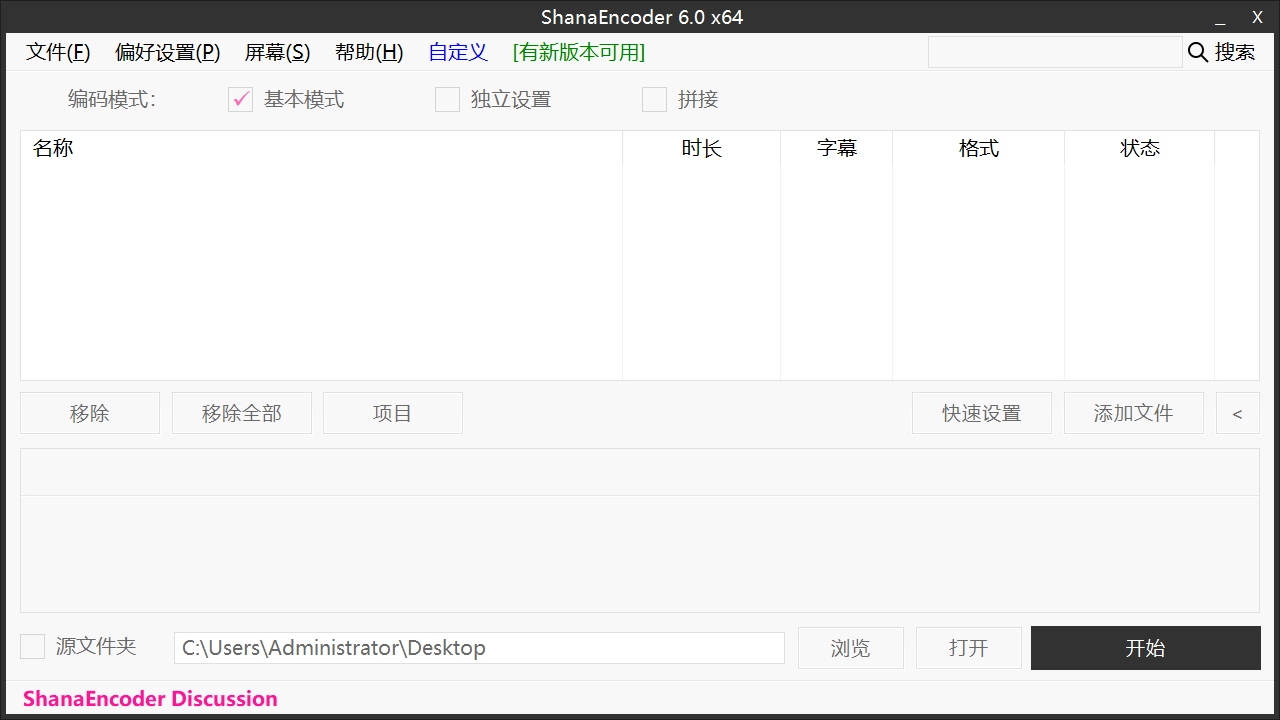Click the 搜索 label button

pos(1235,52)
